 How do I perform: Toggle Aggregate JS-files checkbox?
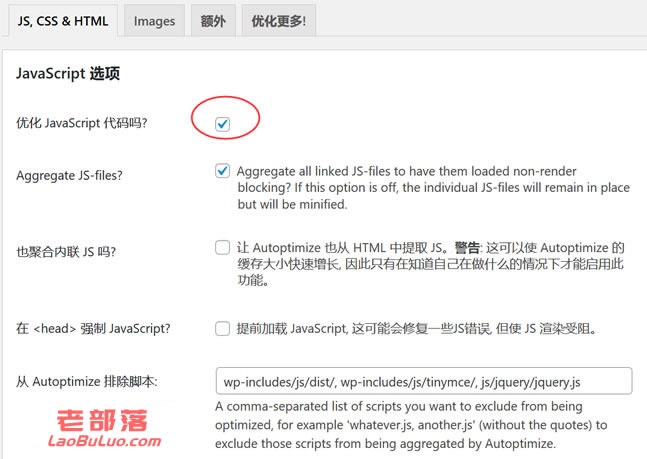coord(222,171)
